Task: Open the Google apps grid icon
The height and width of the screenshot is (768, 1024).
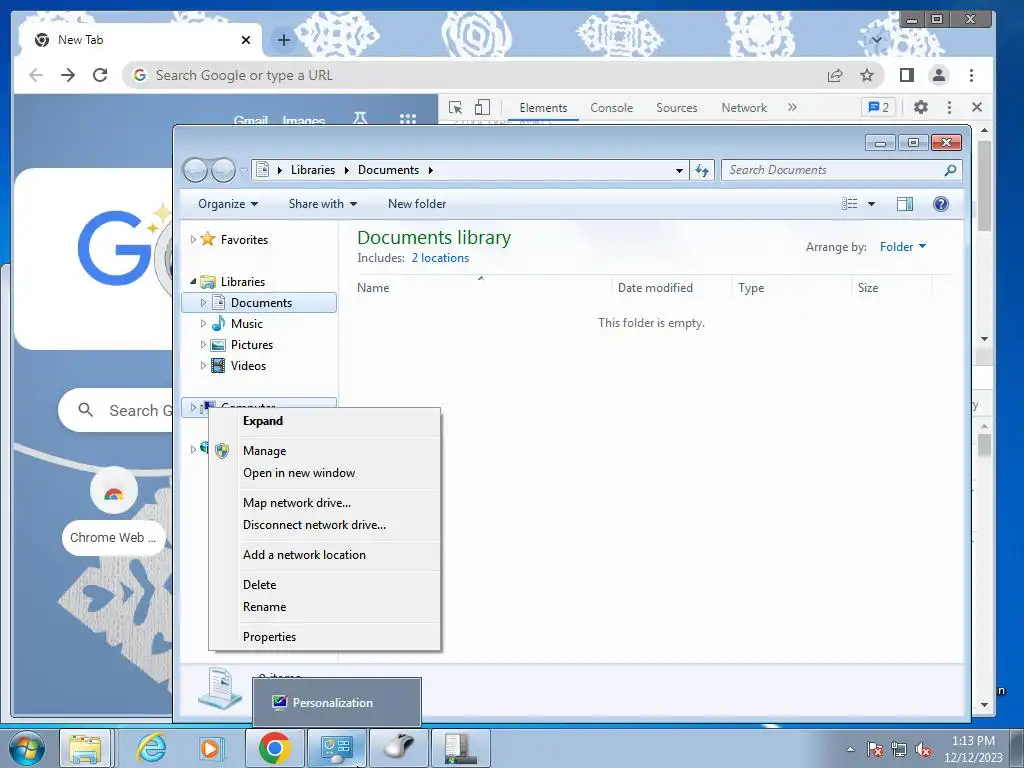Action: click(408, 118)
